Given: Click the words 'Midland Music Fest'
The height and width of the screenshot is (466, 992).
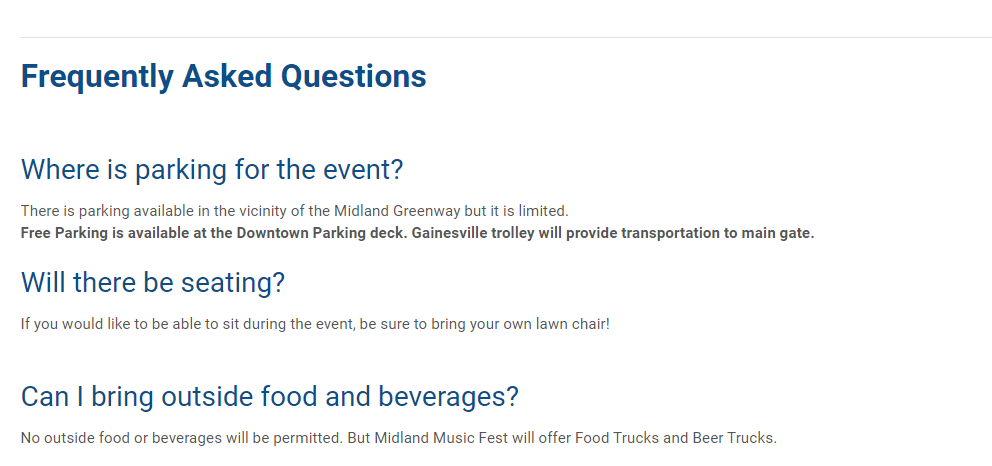Looking at the screenshot, I should coord(441,438).
